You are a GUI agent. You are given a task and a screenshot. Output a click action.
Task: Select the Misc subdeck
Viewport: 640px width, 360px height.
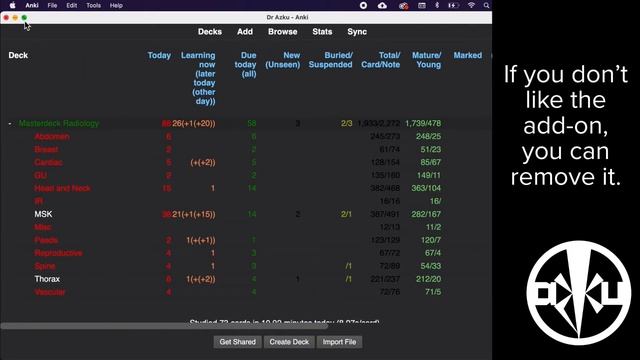(x=42, y=227)
